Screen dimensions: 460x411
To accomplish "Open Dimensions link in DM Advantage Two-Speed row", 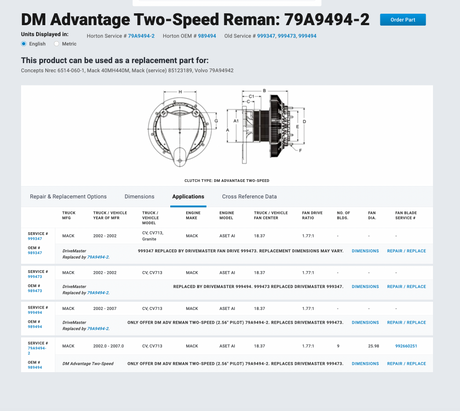I will pos(365,364).
